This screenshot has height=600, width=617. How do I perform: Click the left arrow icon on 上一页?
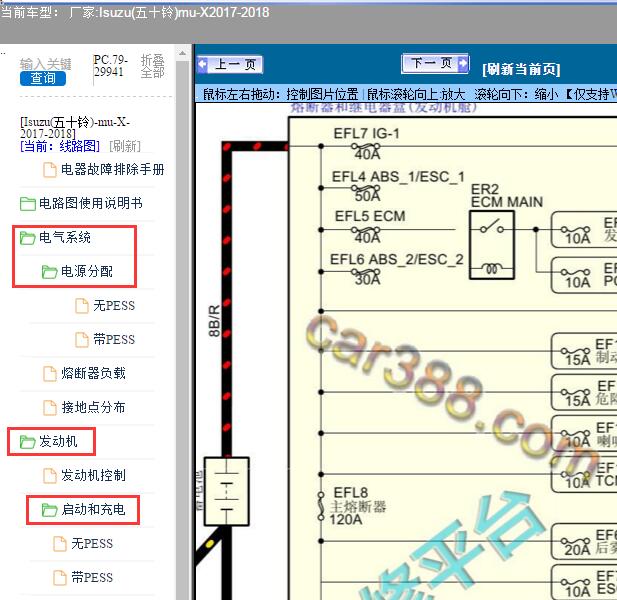[x=203, y=64]
